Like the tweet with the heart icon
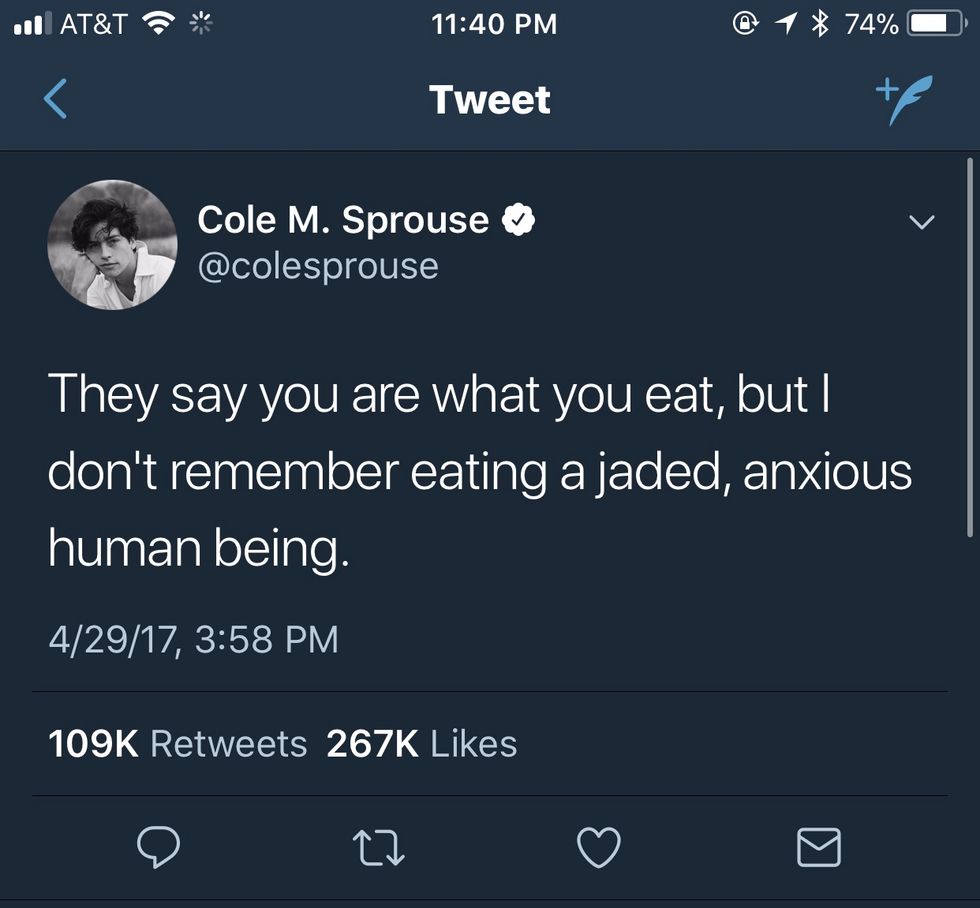980x908 pixels. (600, 848)
